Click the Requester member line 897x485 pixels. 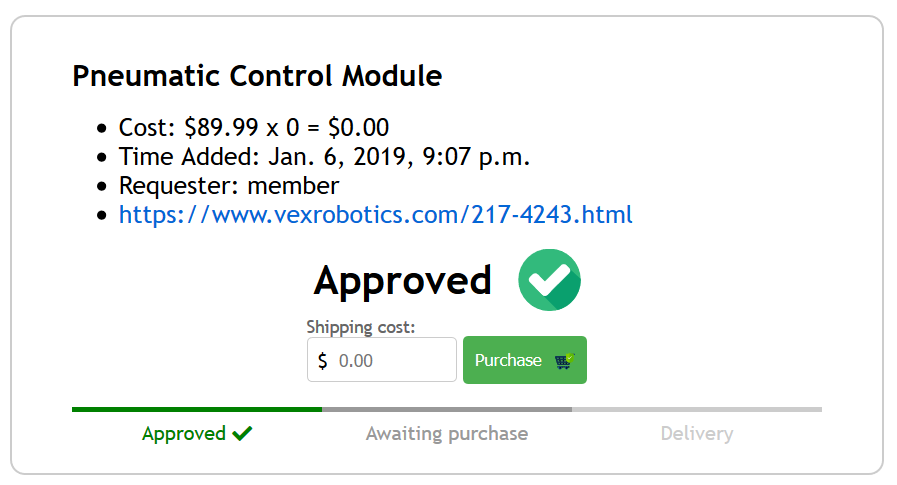point(229,186)
